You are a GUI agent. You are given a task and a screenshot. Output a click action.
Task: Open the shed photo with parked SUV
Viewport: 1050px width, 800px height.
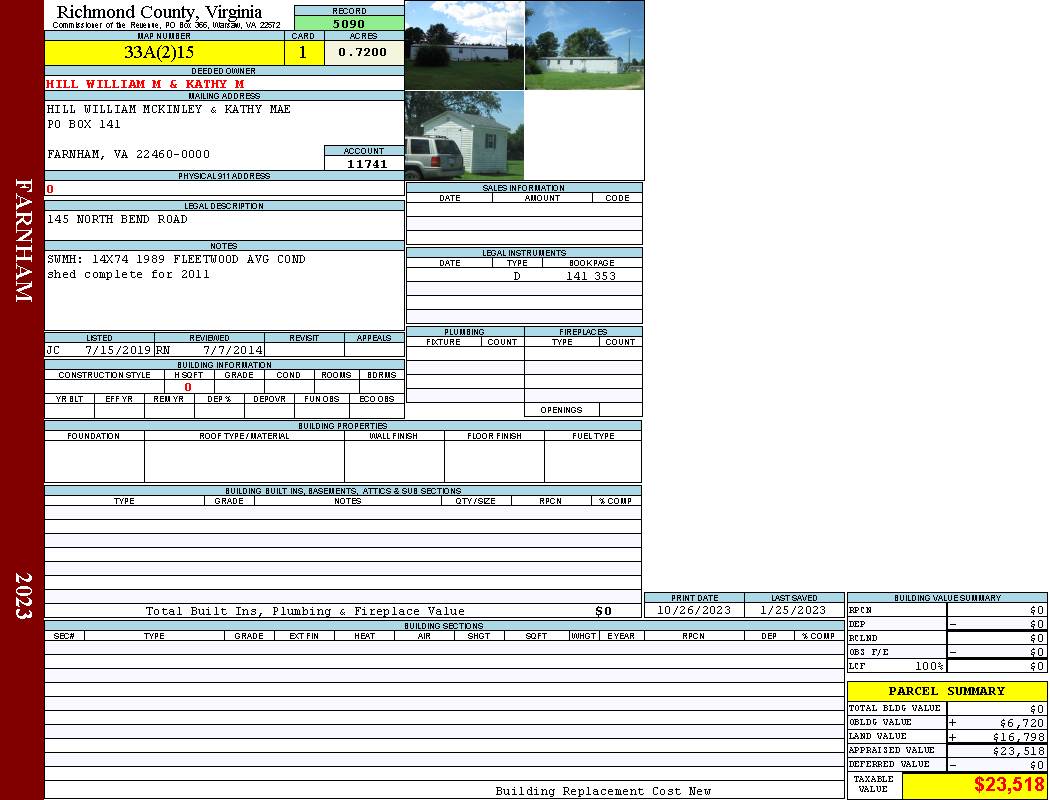pyautogui.click(x=464, y=136)
